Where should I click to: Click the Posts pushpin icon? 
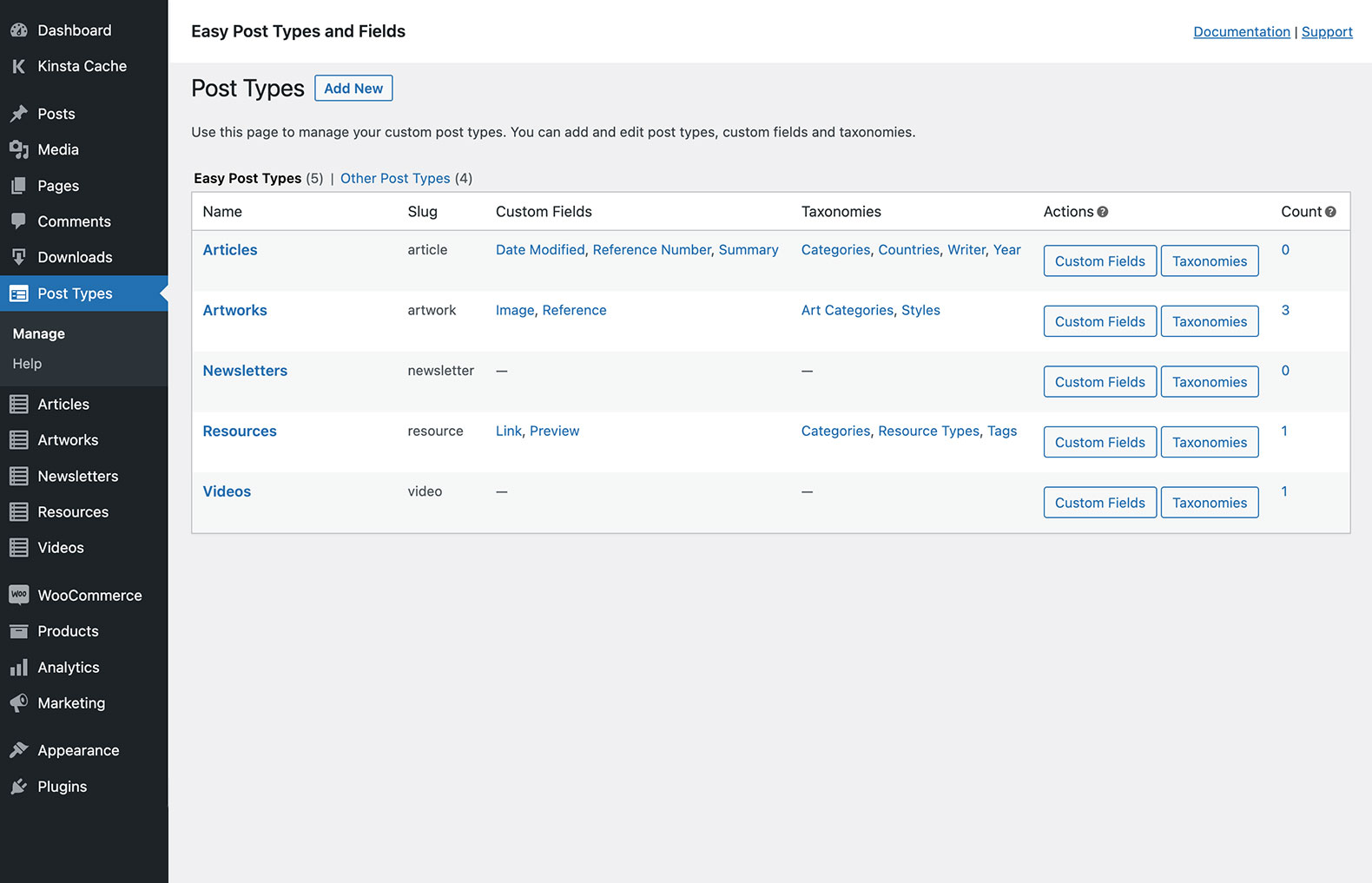pos(18,114)
